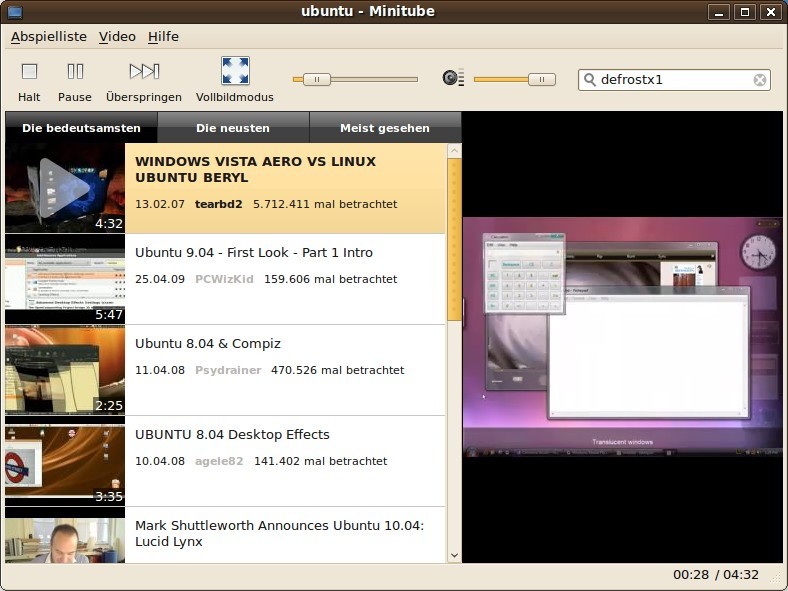Screen dimensions: 788x591
Task: Select the Die bedeutsamsten tab
Action: (81, 128)
